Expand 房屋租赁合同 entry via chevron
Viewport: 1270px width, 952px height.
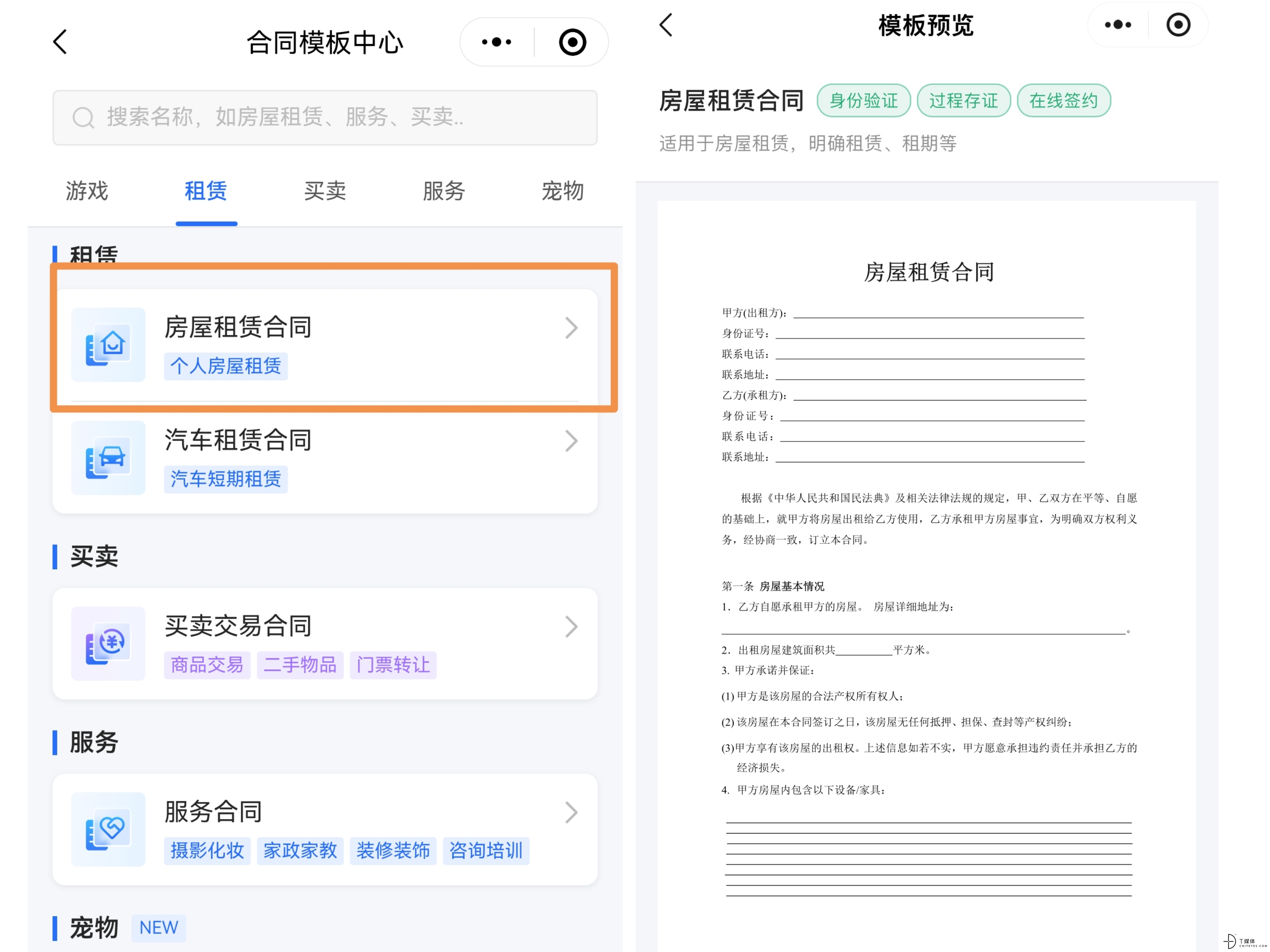pos(571,328)
